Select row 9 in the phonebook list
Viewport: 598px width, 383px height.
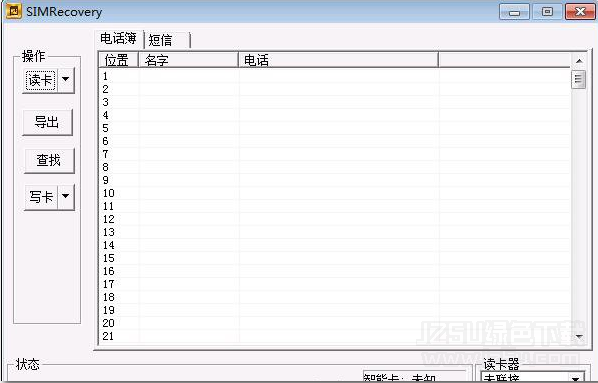click(334, 180)
